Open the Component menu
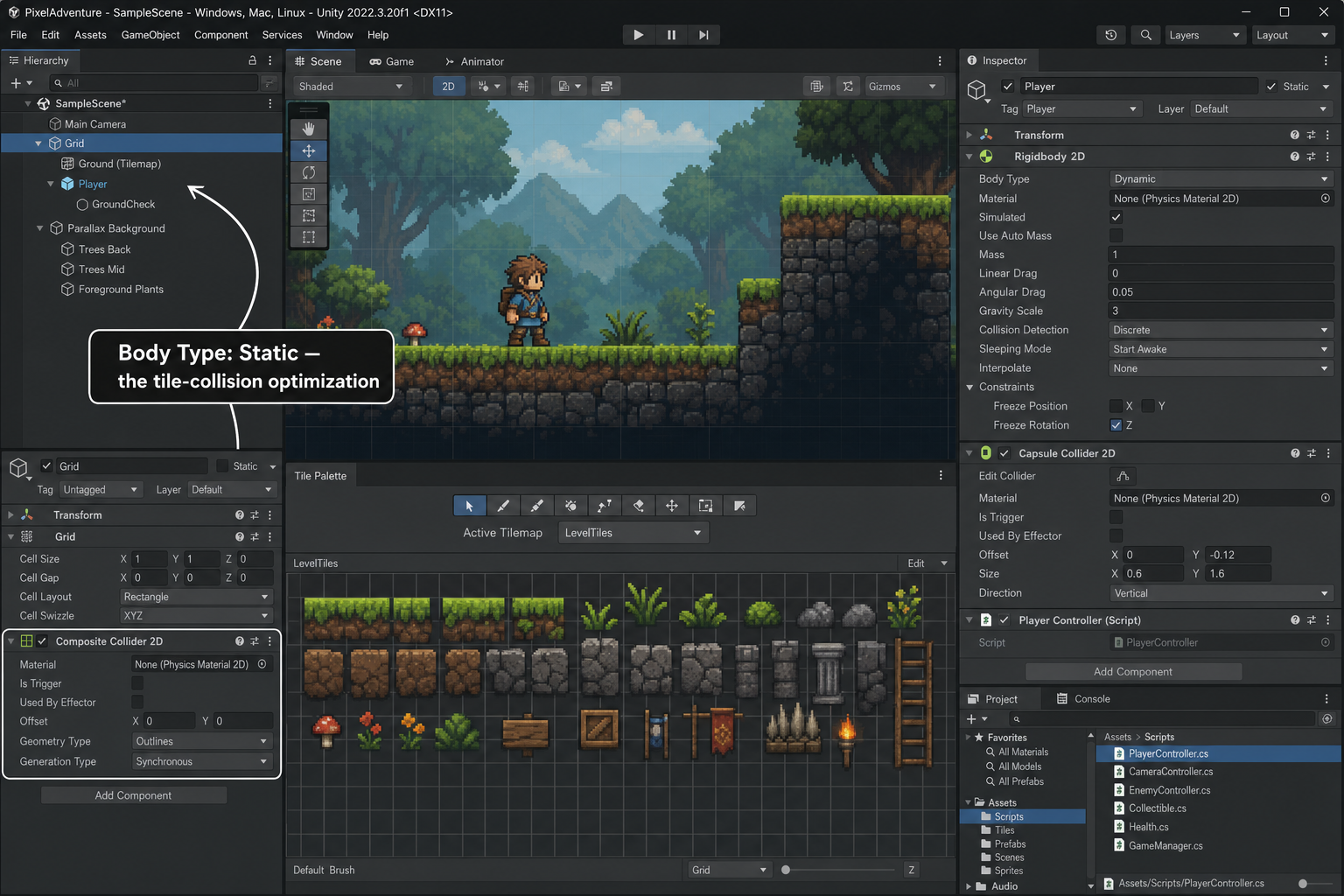This screenshot has height=896, width=1344. coord(221,35)
